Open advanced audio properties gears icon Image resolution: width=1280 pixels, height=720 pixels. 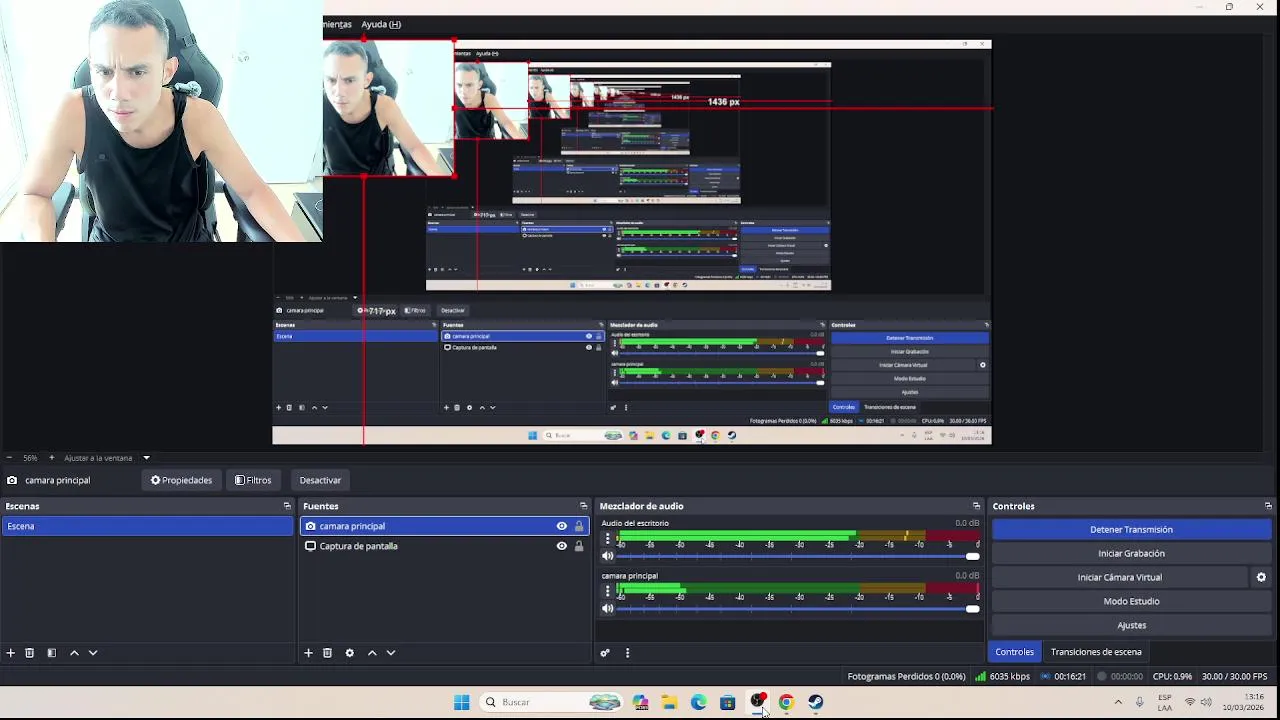[605, 653]
